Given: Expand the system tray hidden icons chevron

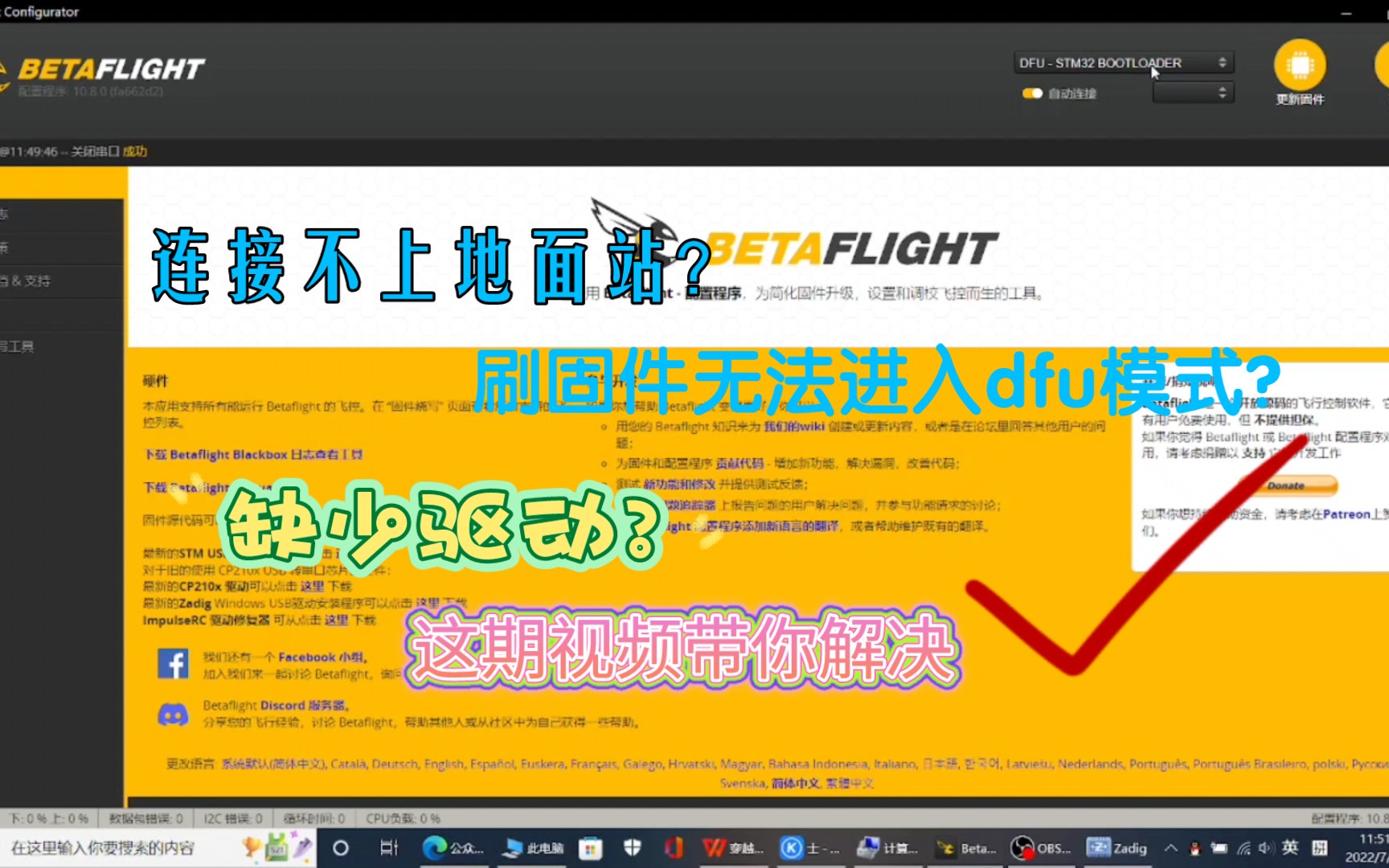Looking at the screenshot, I should click(x=1171, y=848).
